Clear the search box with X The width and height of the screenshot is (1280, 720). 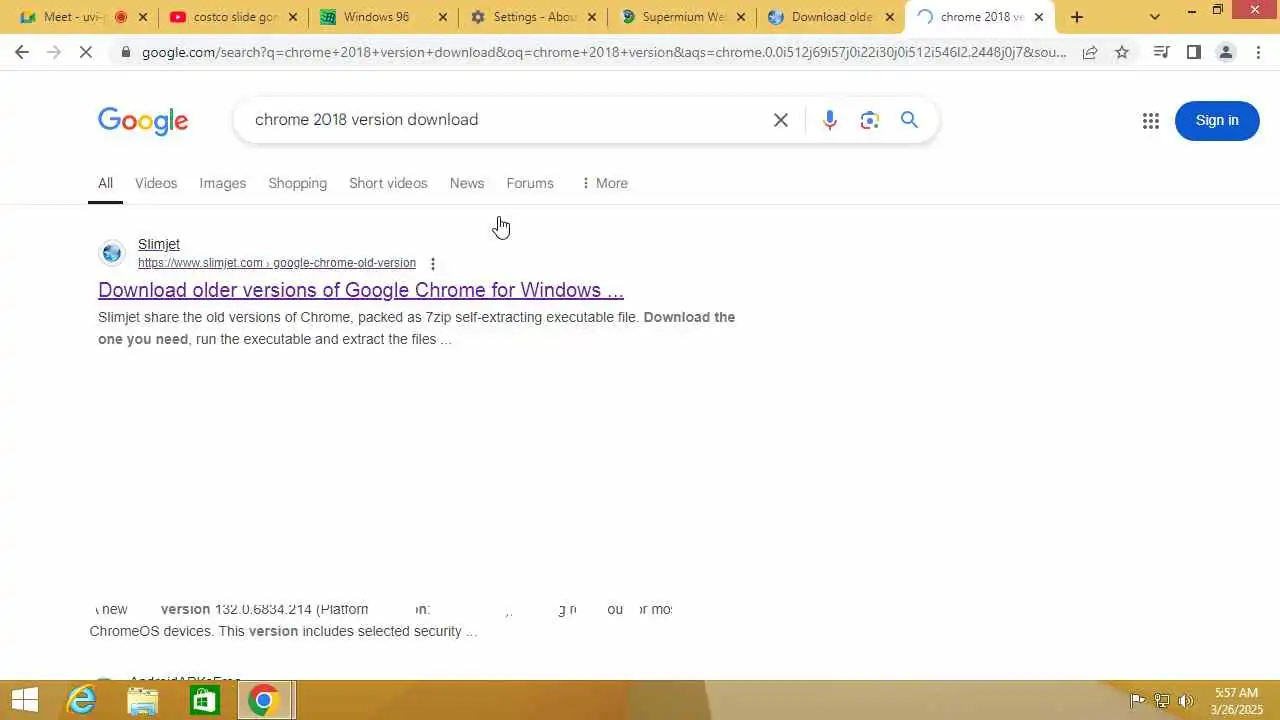click(781, 120)
